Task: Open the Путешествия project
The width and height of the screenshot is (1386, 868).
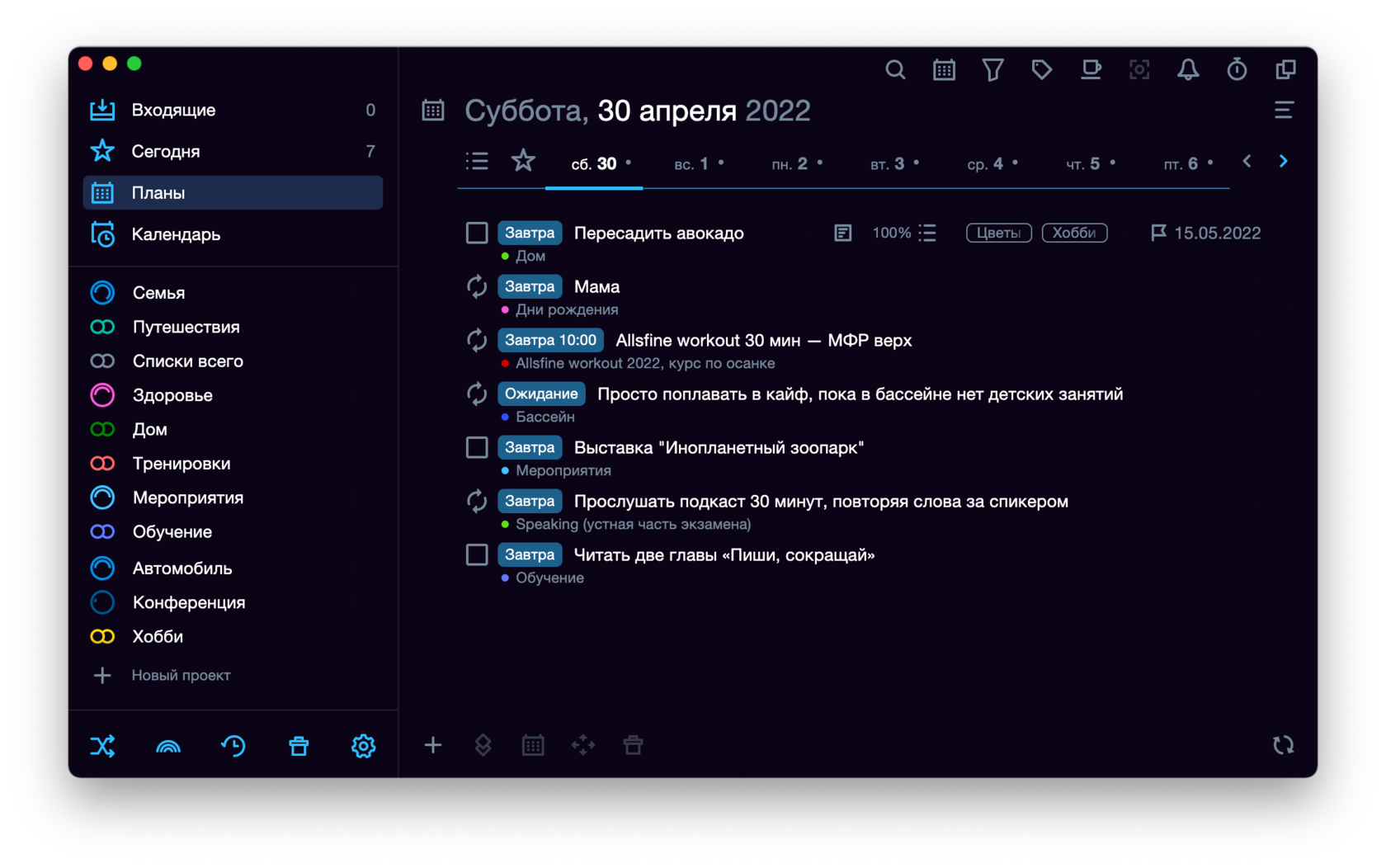Action: 186,327
